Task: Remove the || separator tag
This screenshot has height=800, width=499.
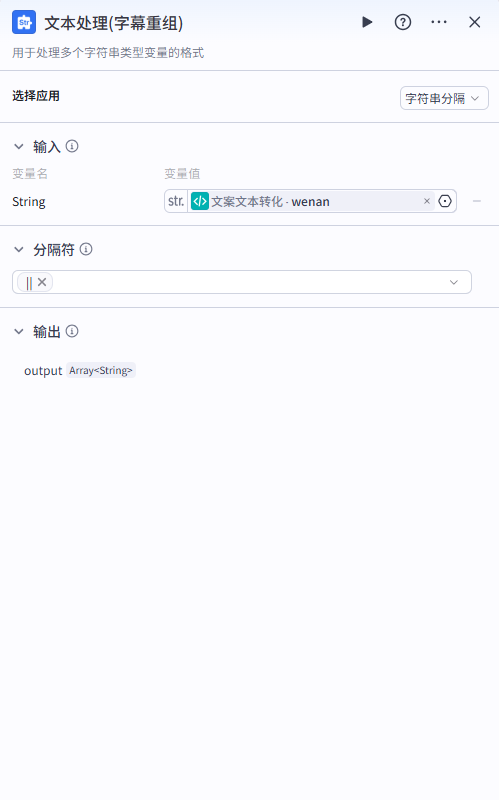Action: tap(42, 282)
